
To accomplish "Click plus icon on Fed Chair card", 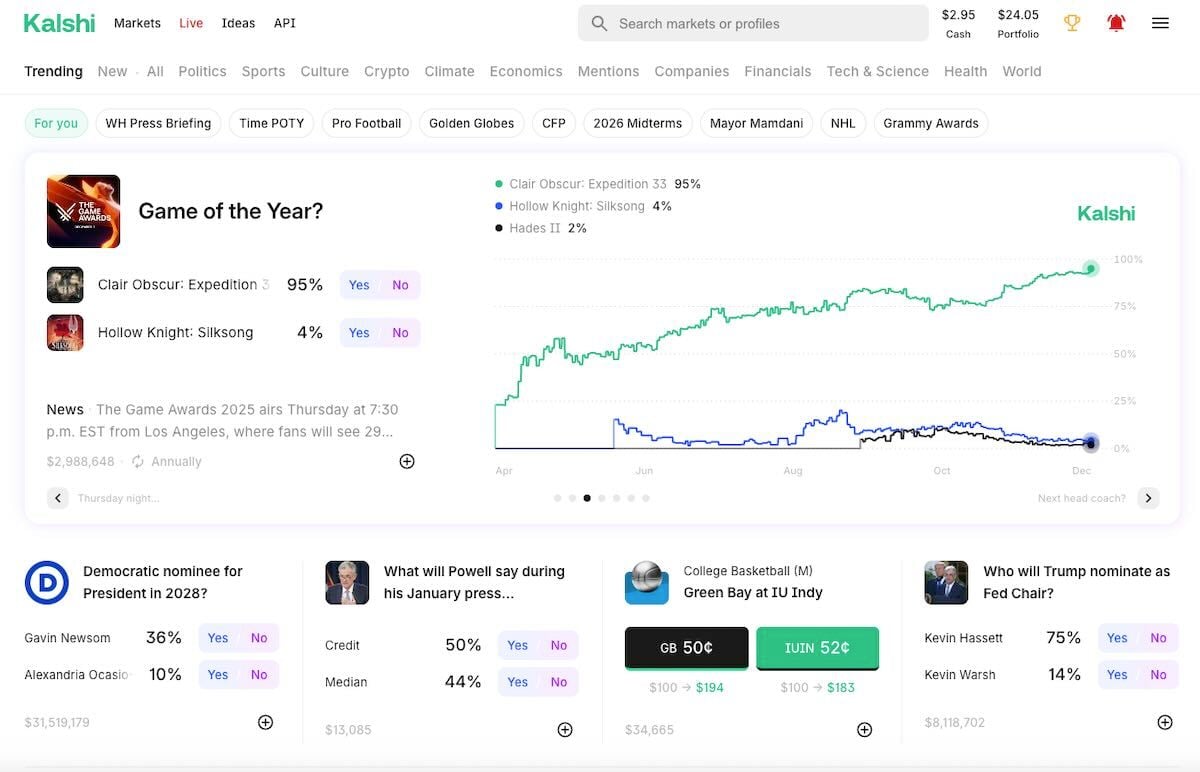I will (1164, 722).
